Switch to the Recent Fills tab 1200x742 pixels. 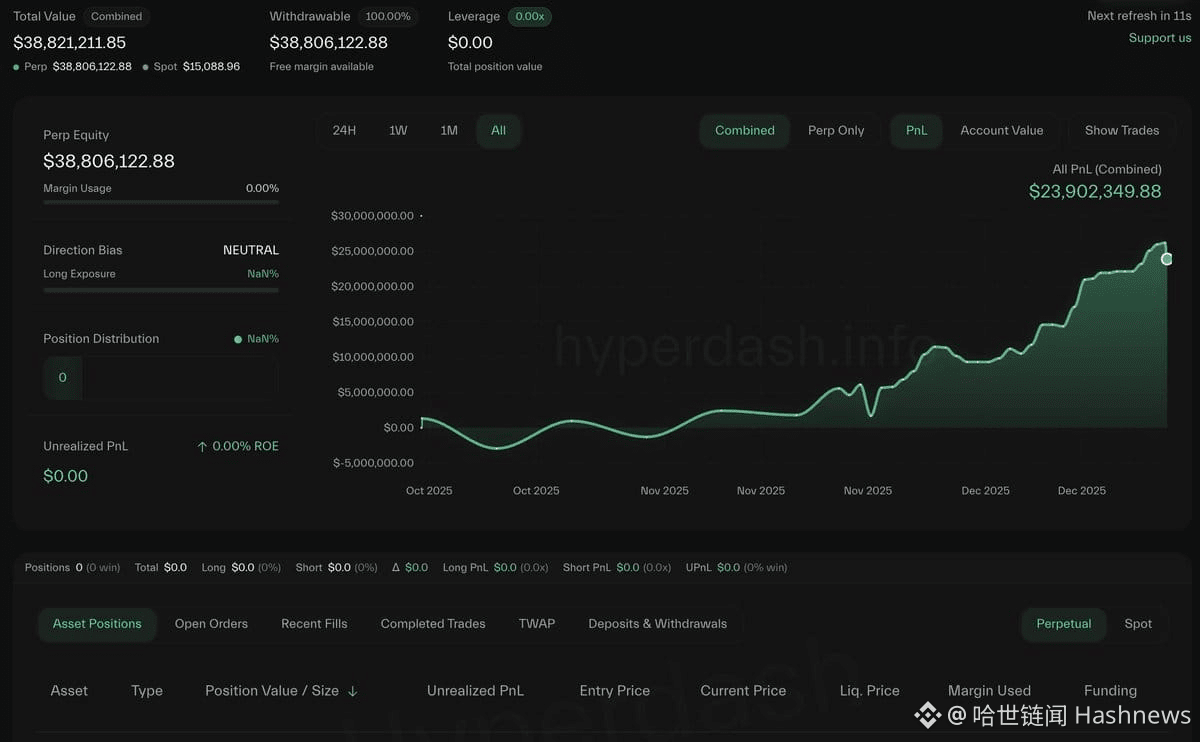[314, 624]
